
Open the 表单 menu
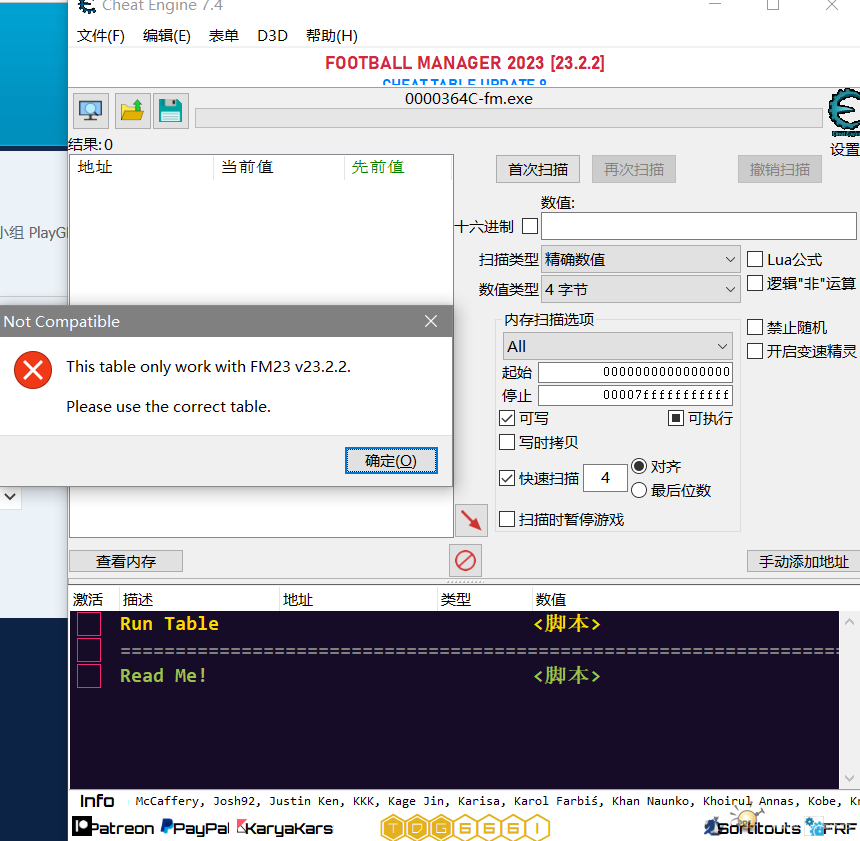(224, 36)
